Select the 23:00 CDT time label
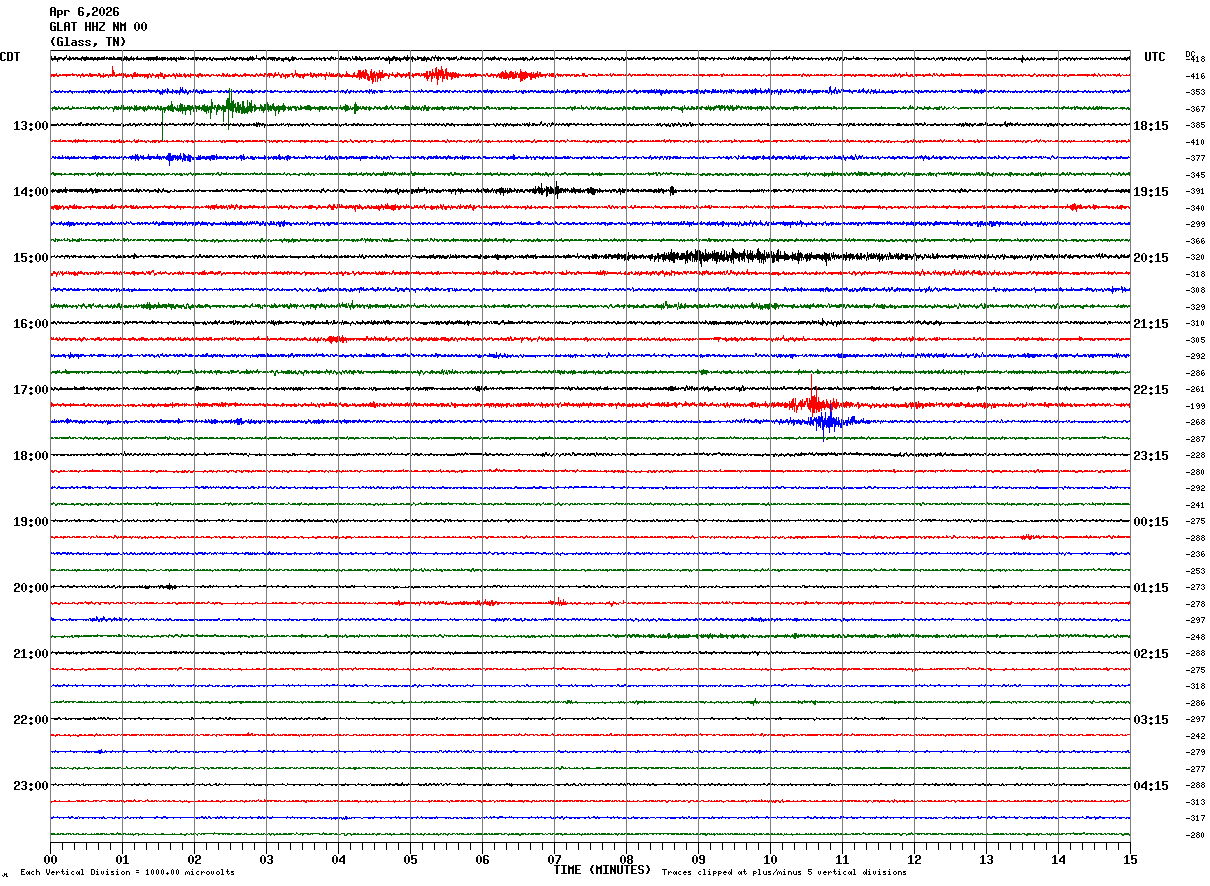The height and width of the screenshot is (886, 1210). point(31,785)
